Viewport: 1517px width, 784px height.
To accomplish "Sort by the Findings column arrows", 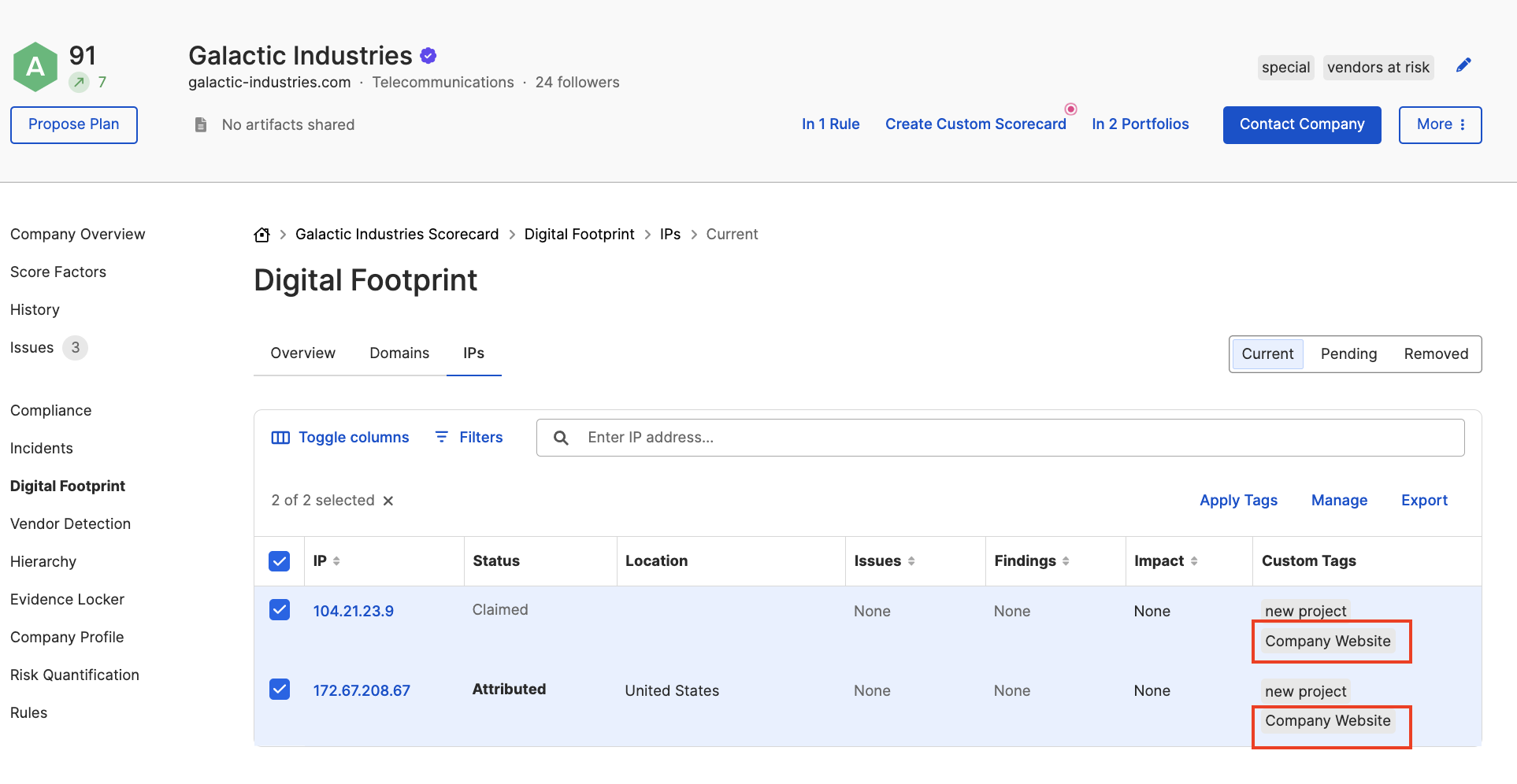I will coord(1066,561).
